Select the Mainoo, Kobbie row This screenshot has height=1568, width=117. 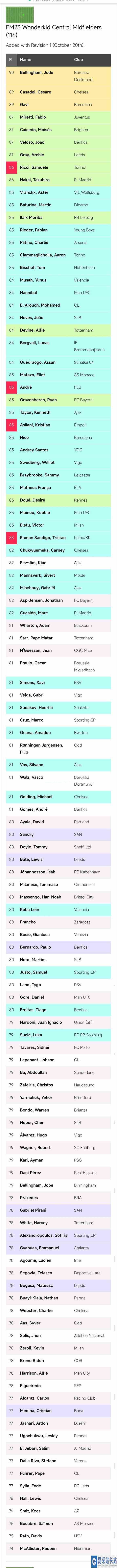point(58,512)
